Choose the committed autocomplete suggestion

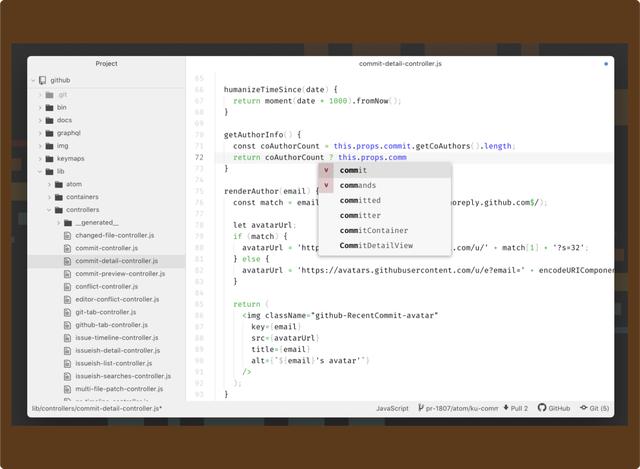point(385,200)
